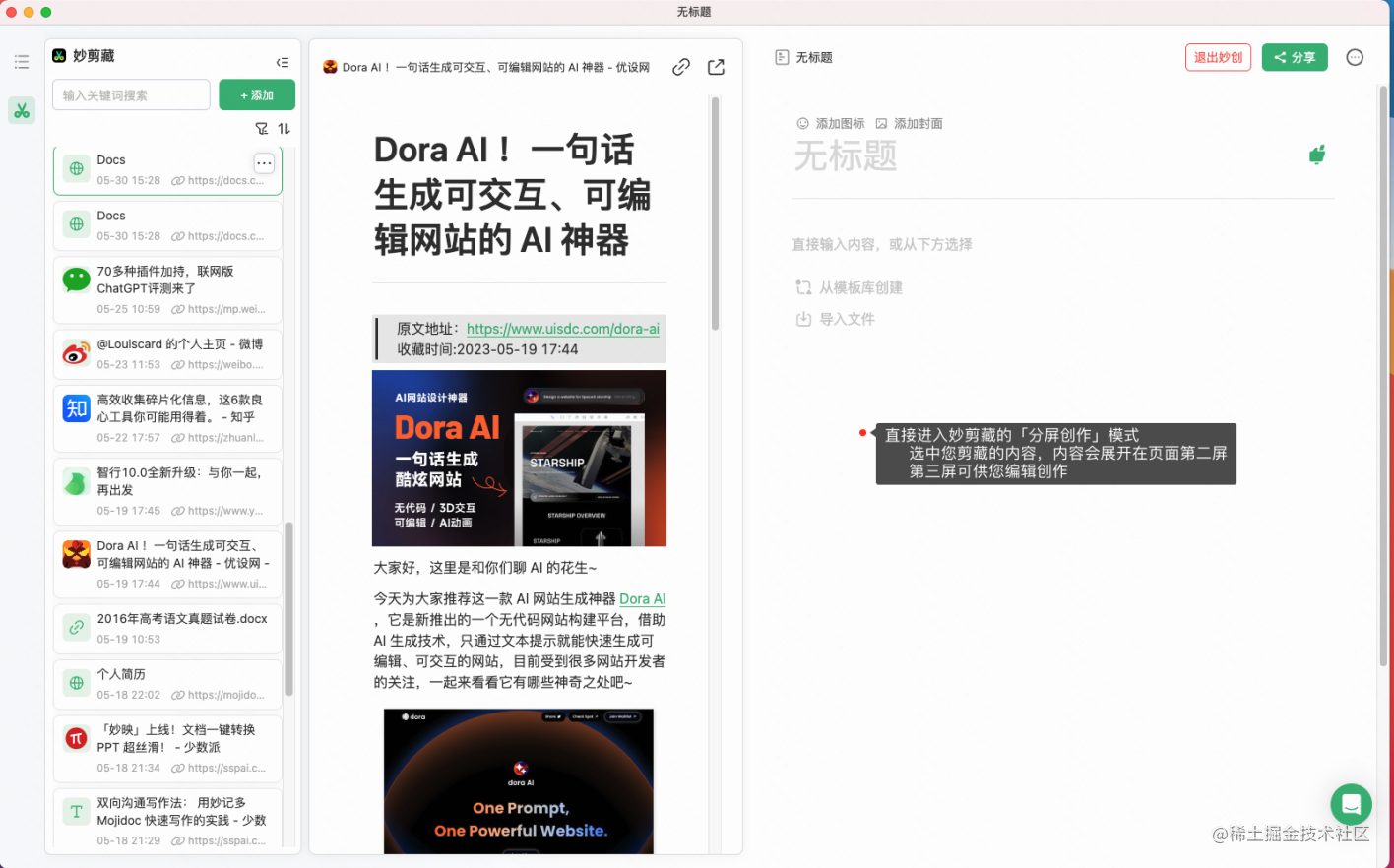The height and width of the screenshot is (868, 1394).
Task: Open the more options circle menu
Action: pos(1355,57)
